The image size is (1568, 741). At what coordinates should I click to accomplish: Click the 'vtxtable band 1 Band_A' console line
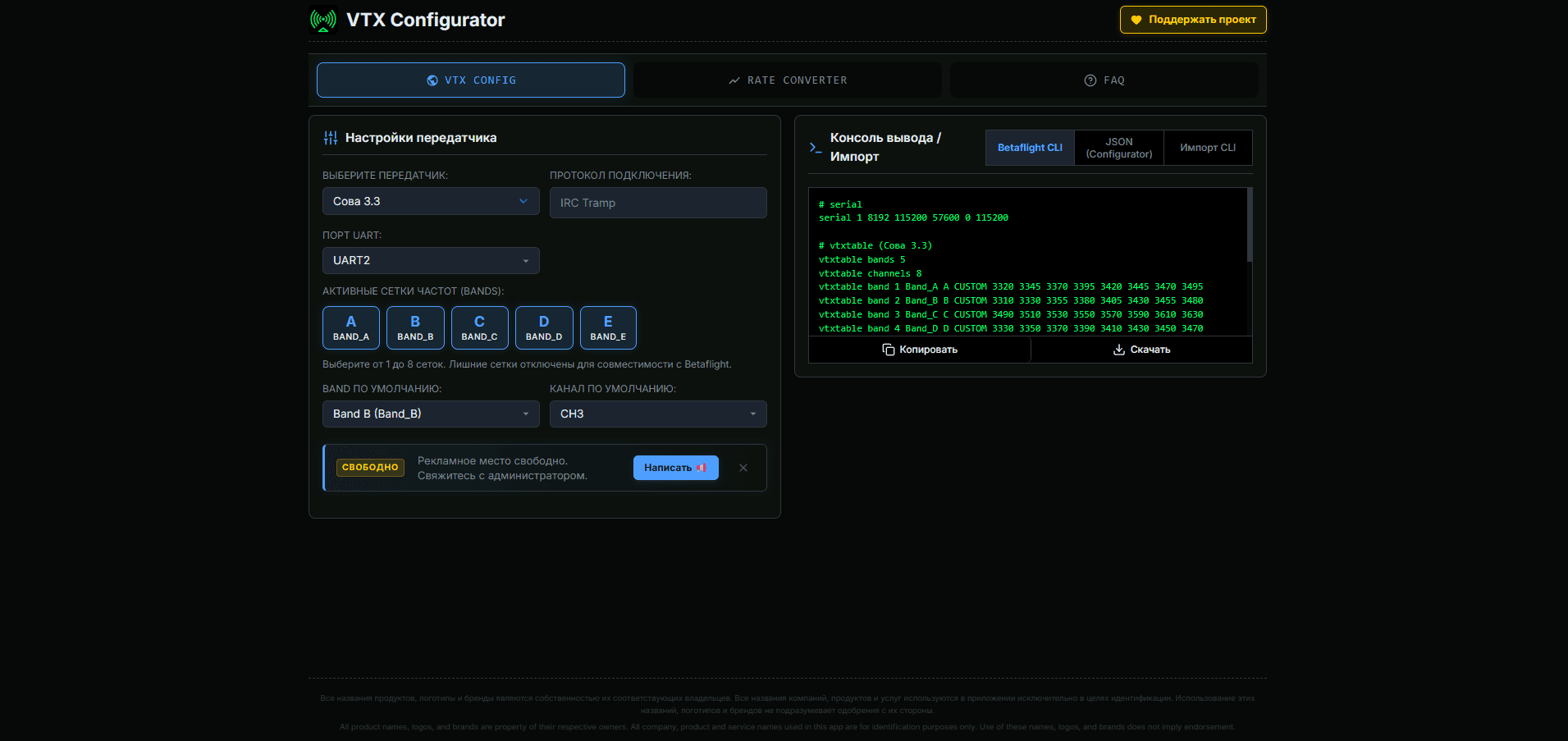coord(1011,286)
